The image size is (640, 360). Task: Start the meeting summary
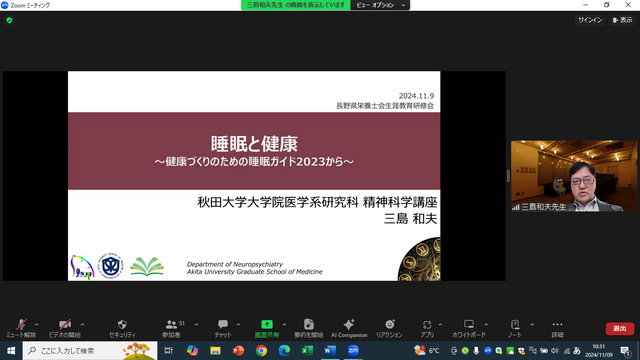[x=309, y=328]
